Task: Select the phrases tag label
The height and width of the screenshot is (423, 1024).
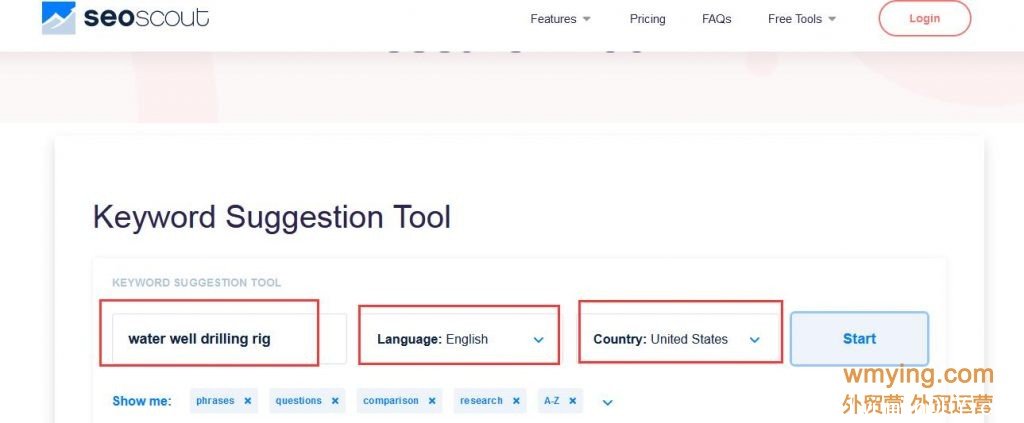Action: [215, 401]
